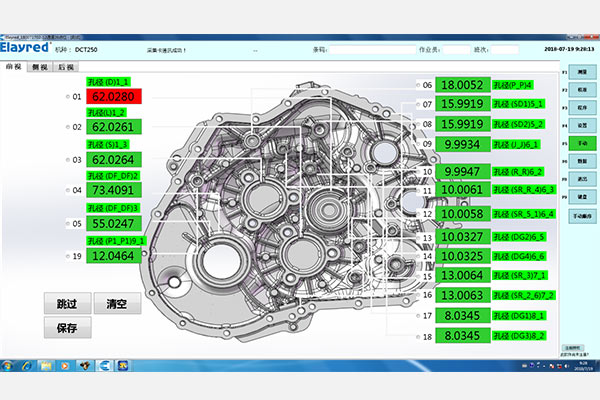Click the 手动操作 manual operation button
Screen dimensions: 600x400
[x=582, y=216]
